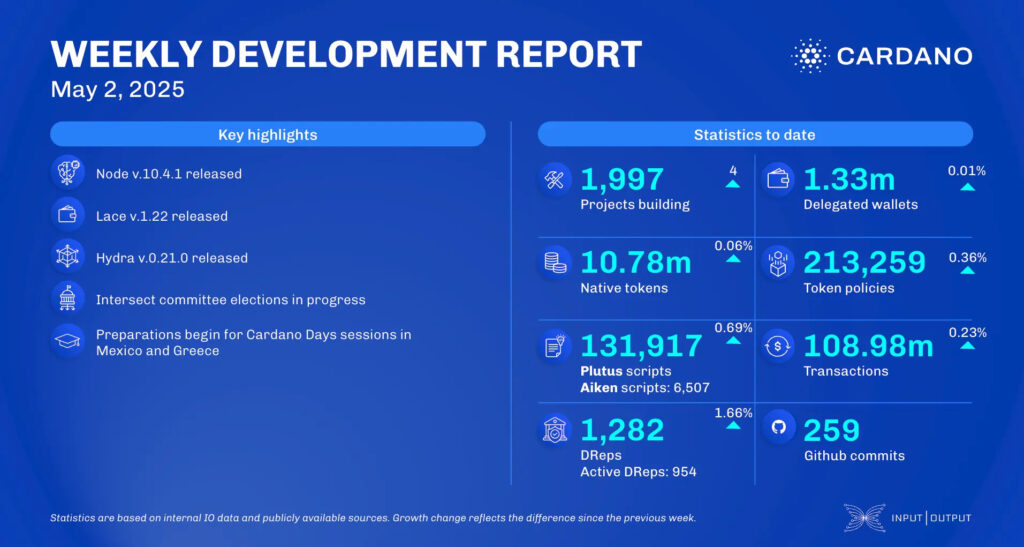Image resolution: width=1024 pixels, height=547 pixels.
Task: Click the Native tokens coins icon
Action: pyautogui.click(x=555, y=262)
